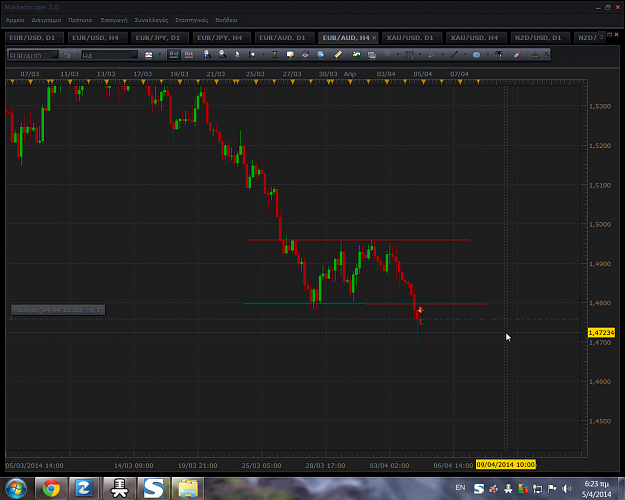The width and height of the screenshot is (625, 500).
Task: Switch to the XAU/USD, H4 tab
Action: pyautogui.click(x=474, y=38)
